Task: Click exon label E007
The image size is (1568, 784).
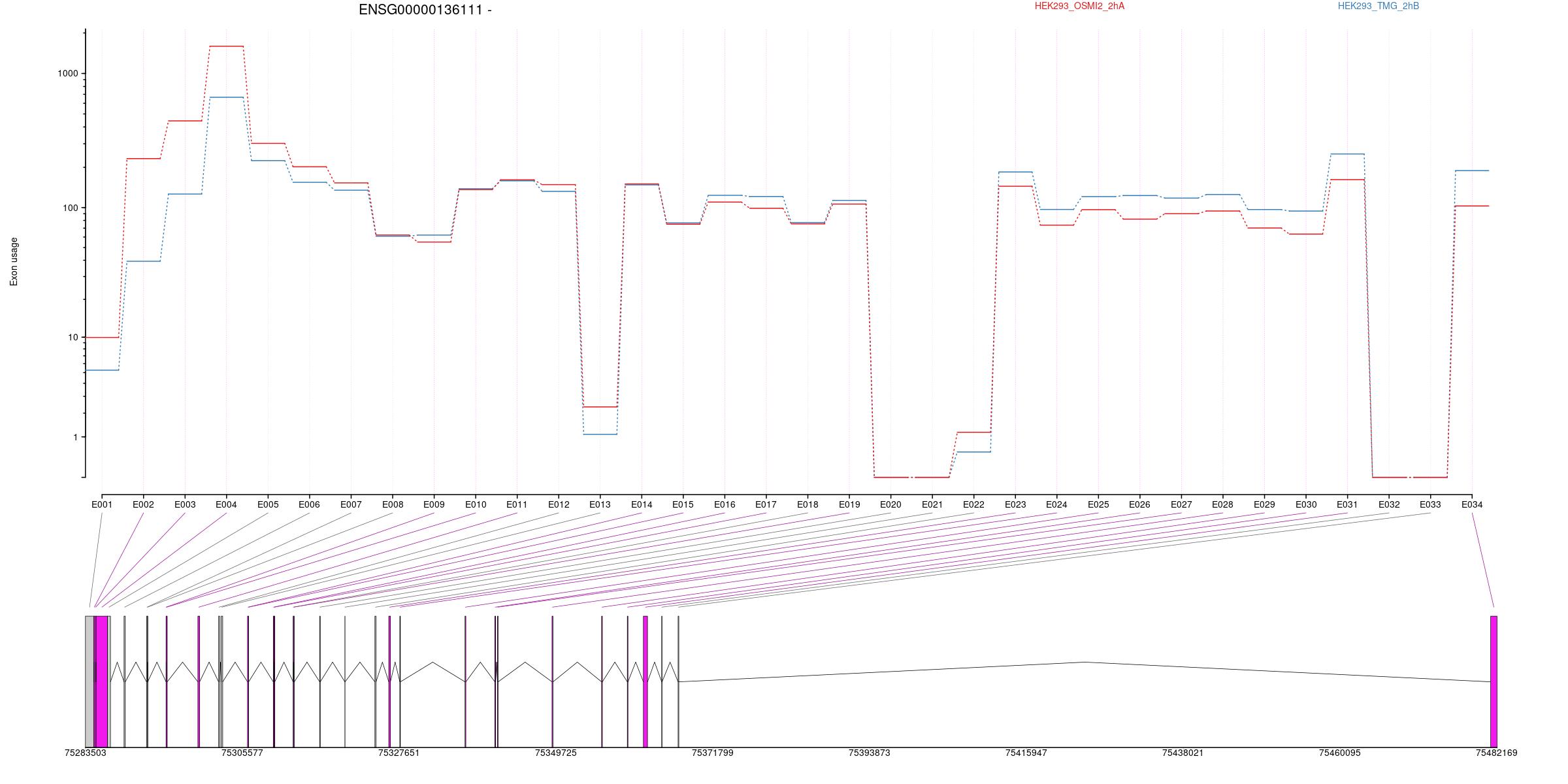Action: 351,504
